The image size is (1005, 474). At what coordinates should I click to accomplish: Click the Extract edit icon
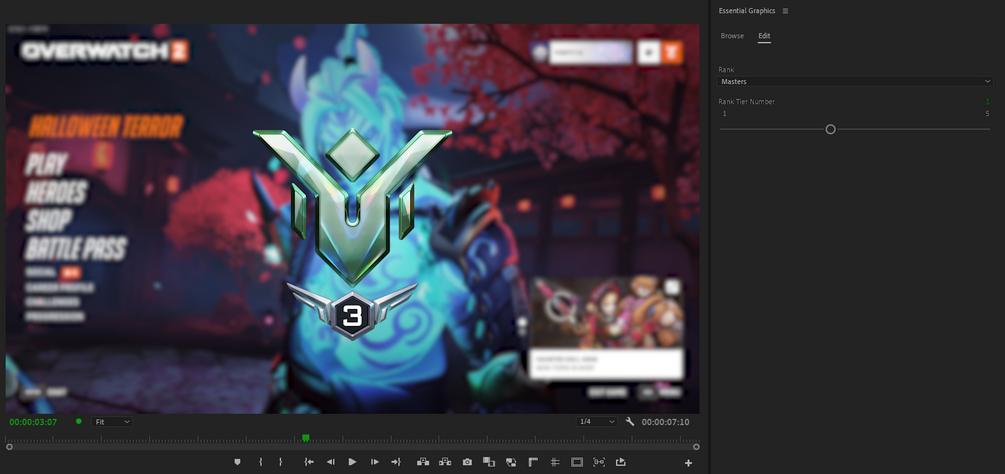(x=445, y=462)
